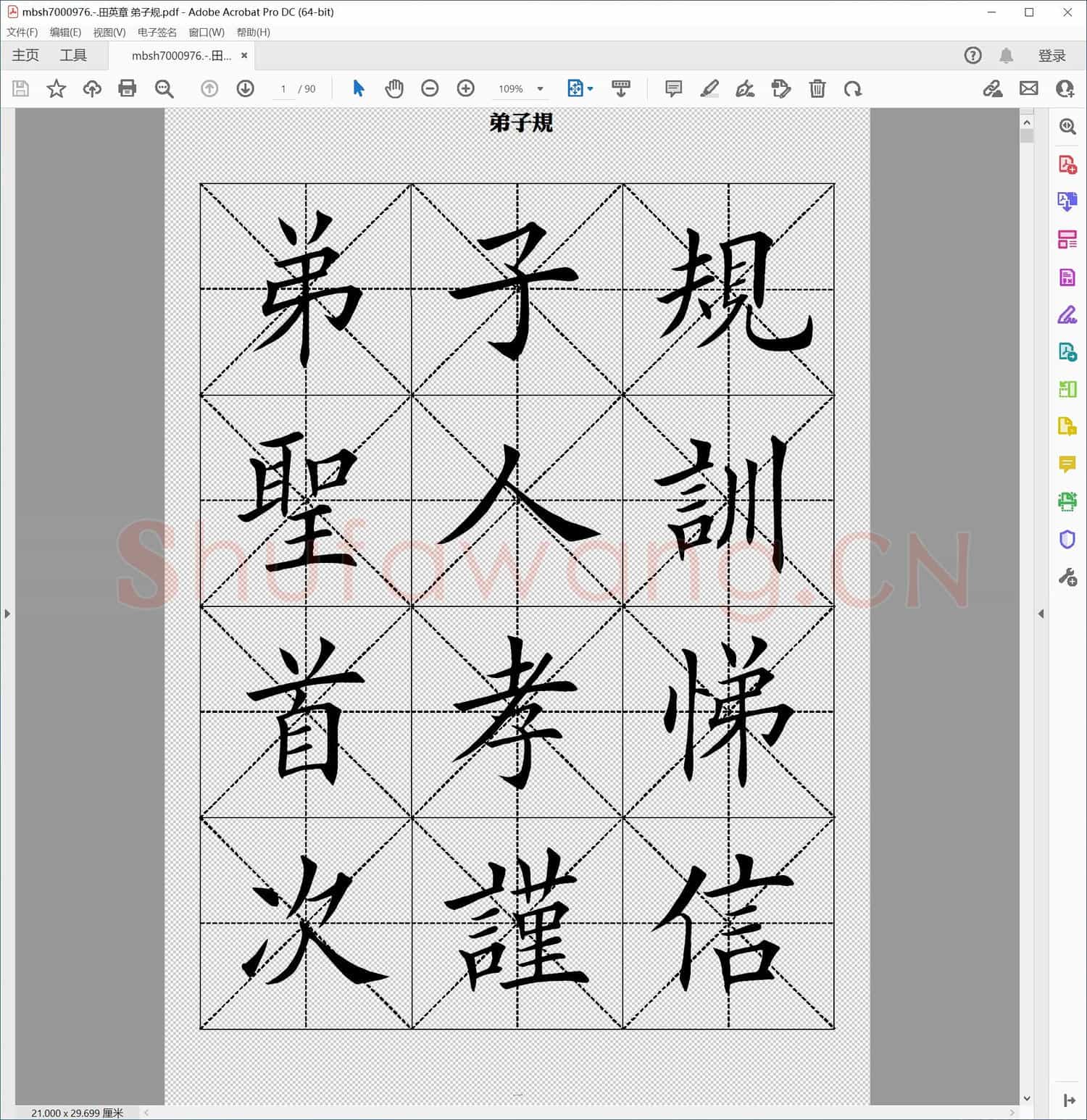Image resolution: width=1087 pixels, height=1120 pixels.
Task: Open the 文件(F) menu
Action: pyautogui.click(x=22, y=32)
